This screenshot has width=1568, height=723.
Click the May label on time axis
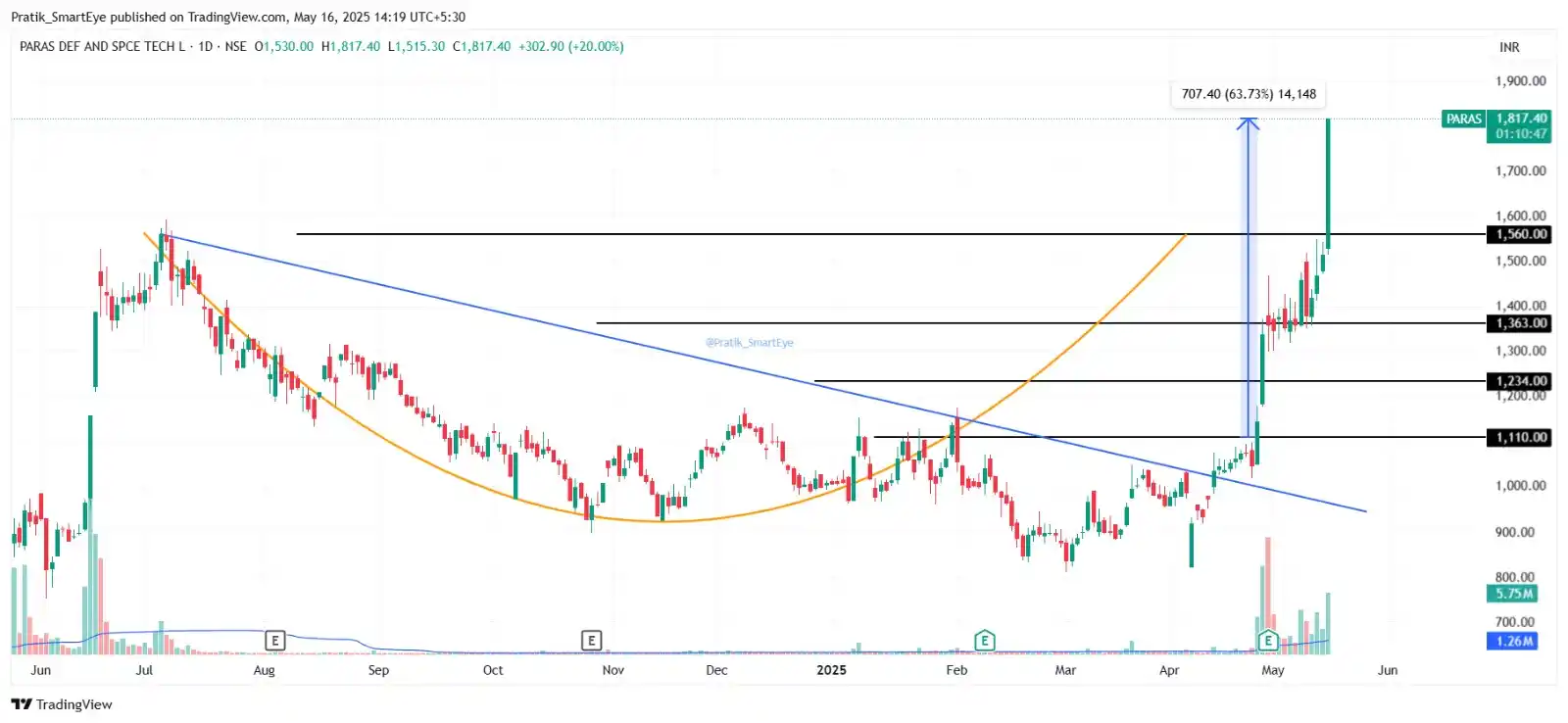click(x=1273, y=670)
